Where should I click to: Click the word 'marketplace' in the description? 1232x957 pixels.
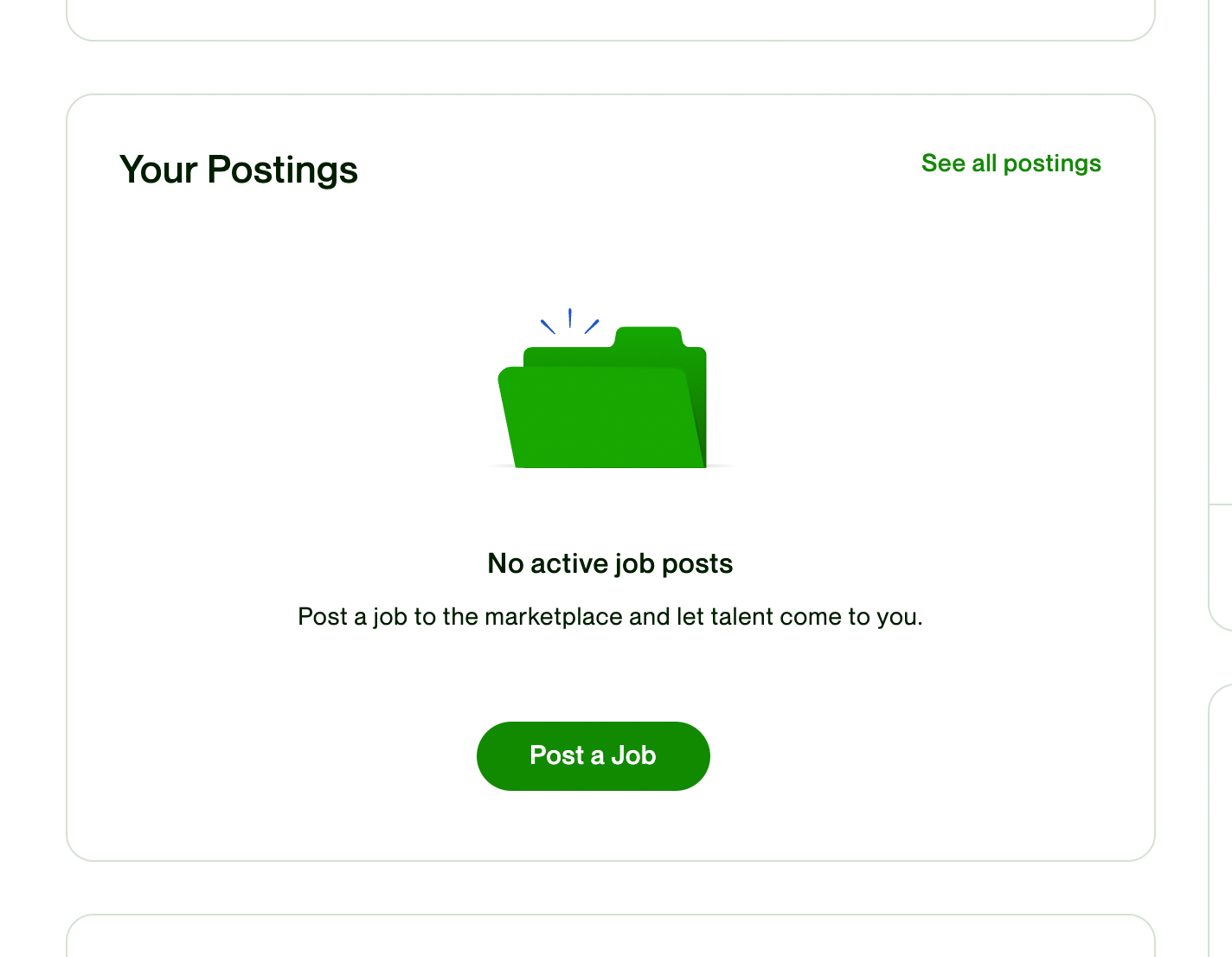(x=554, y=617)
